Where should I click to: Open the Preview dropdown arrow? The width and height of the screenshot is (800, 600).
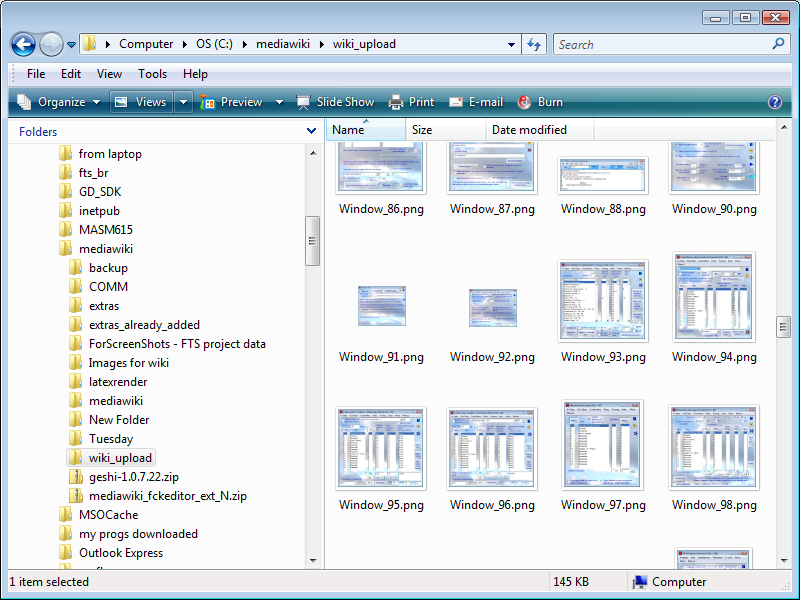(279, 102)
